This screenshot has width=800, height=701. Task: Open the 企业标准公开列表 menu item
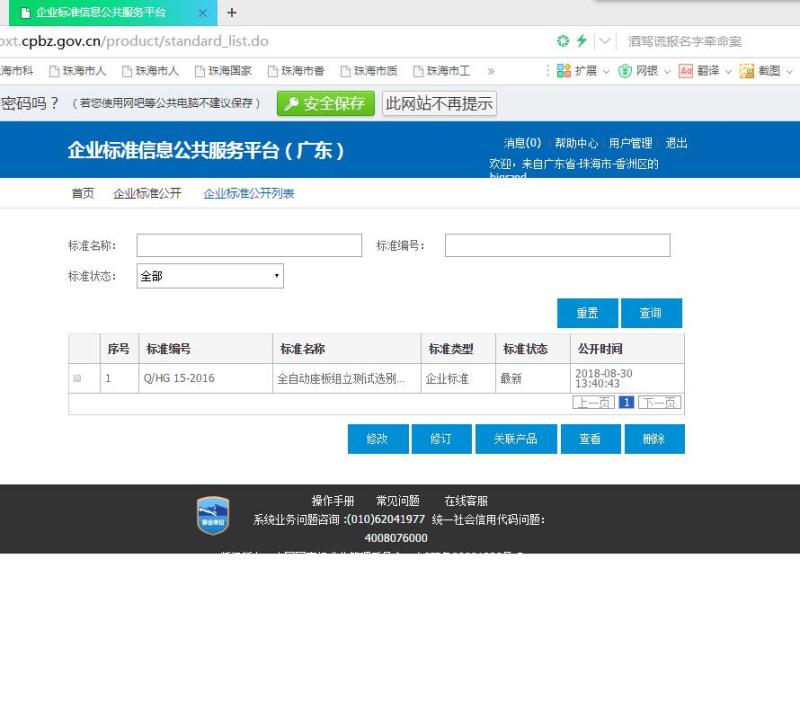(x=248, y=193)
